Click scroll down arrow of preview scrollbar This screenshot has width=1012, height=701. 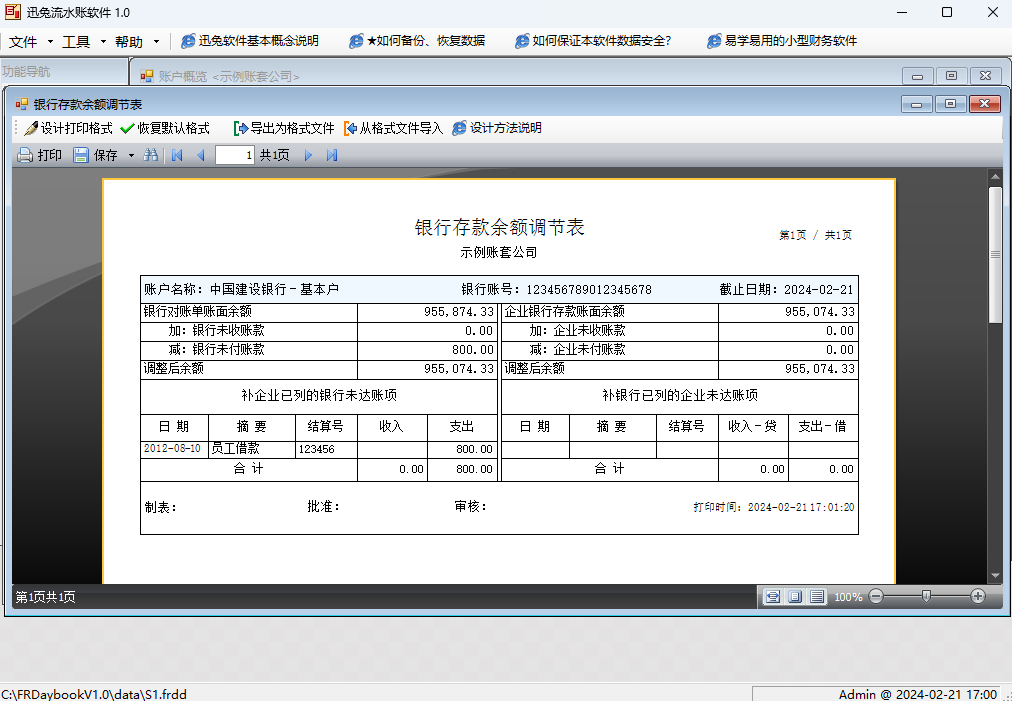[x=995, y=576]
